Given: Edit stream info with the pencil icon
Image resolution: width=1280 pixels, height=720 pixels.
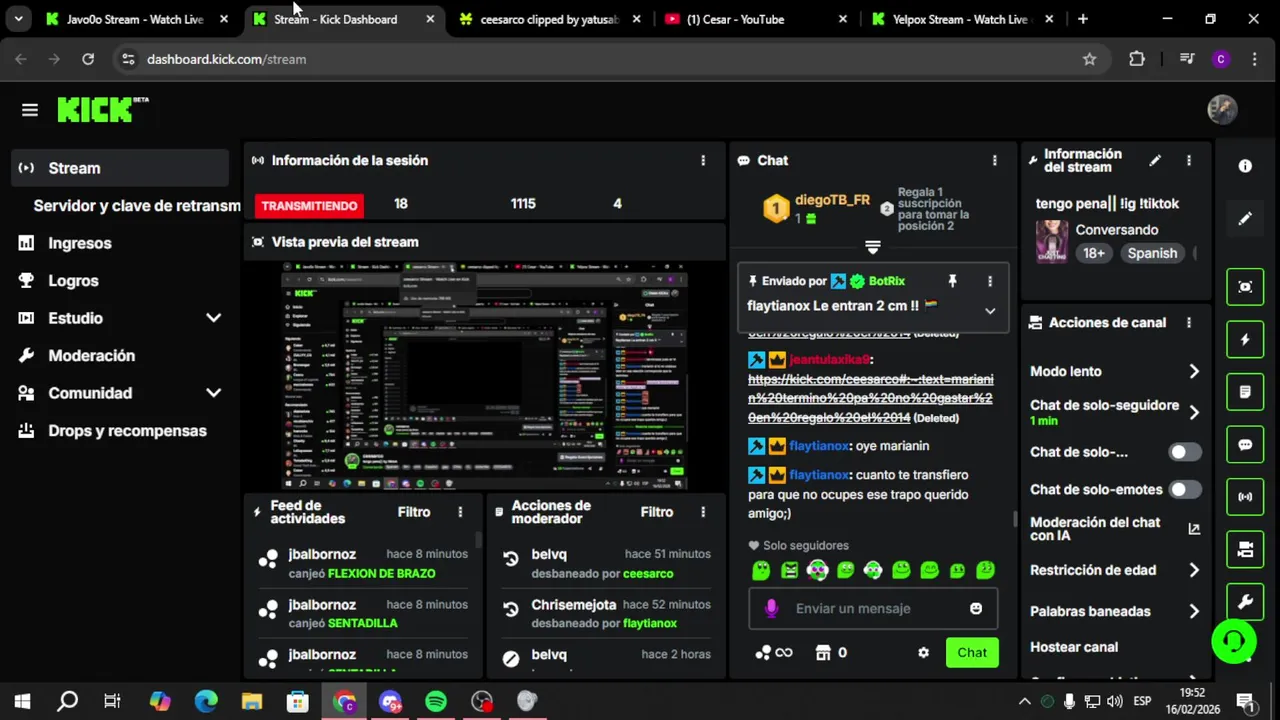Looking at the screenshot, I should click(1155, 160).
